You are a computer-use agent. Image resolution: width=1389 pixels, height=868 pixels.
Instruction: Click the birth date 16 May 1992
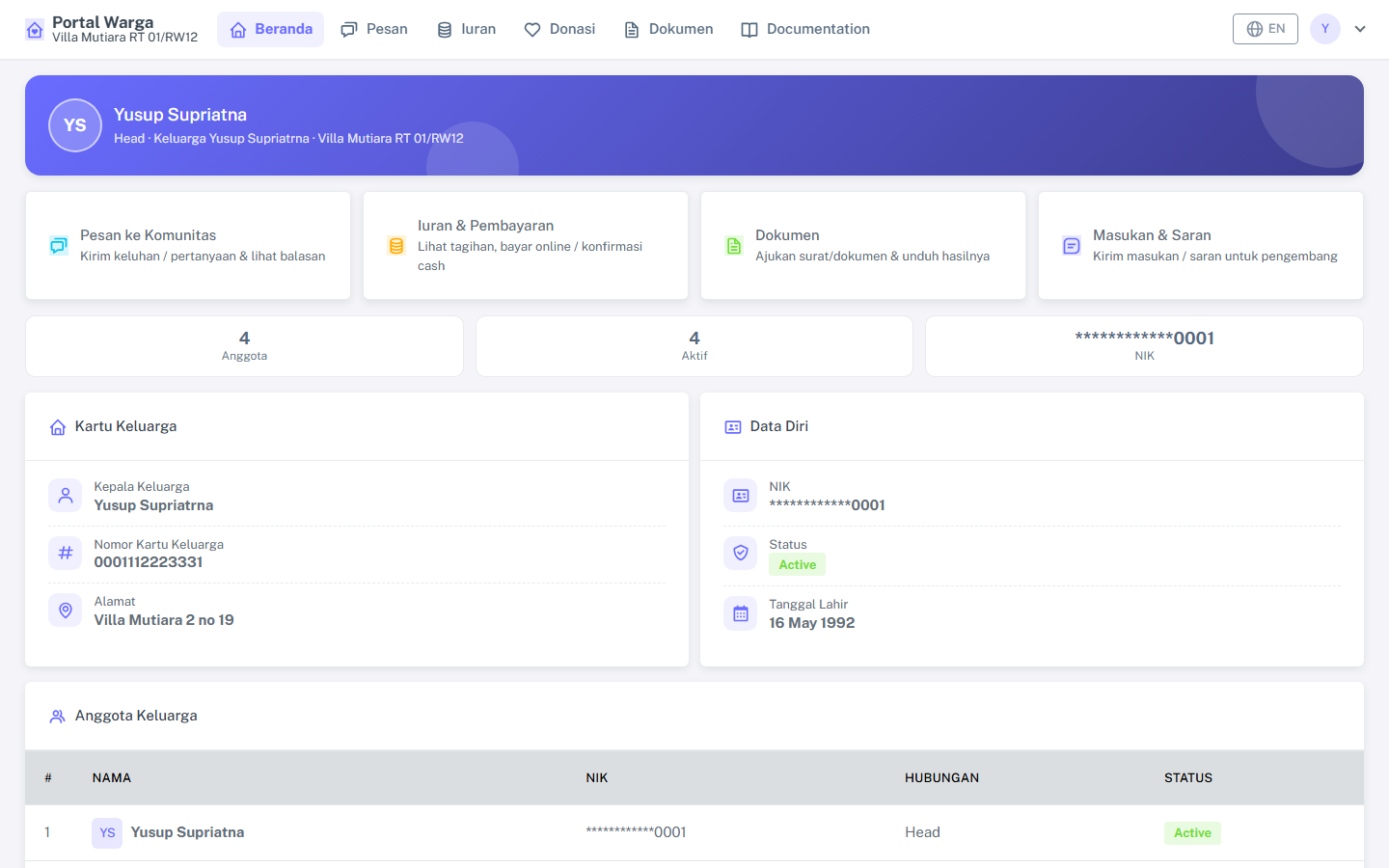[x=812, y=623]
